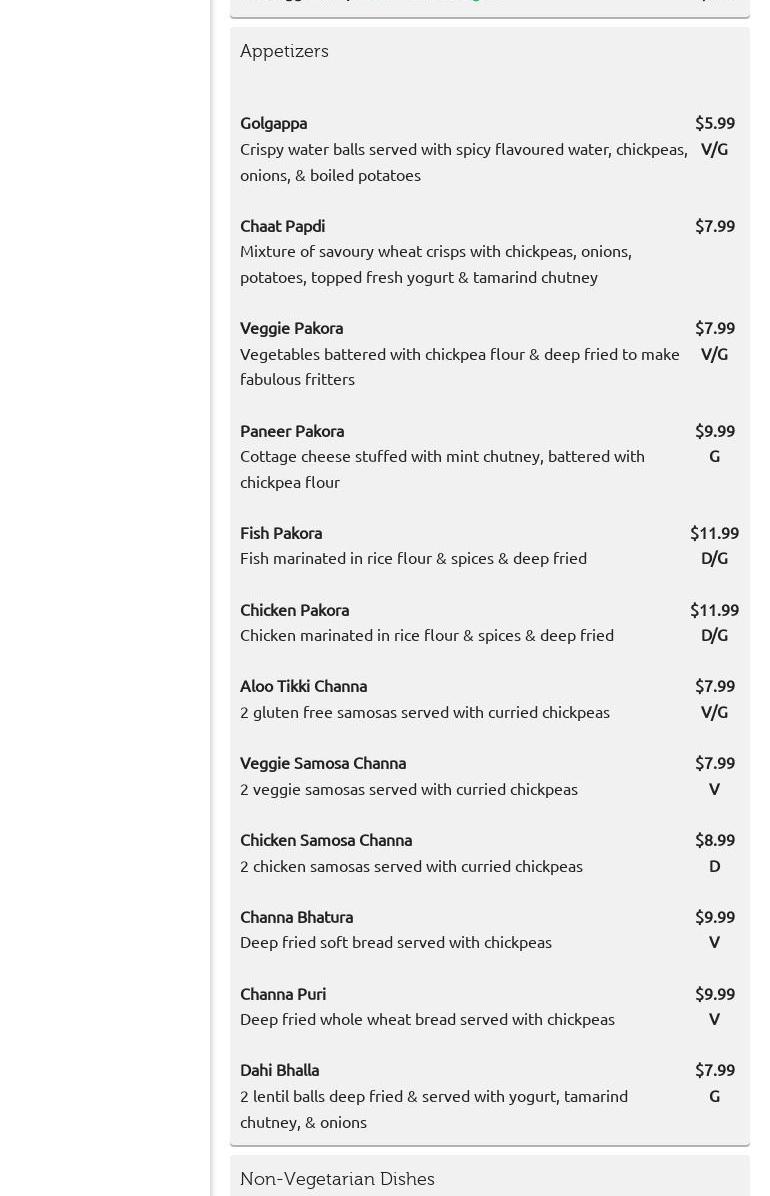Select the Channa Puri dish

click(283, 994)
